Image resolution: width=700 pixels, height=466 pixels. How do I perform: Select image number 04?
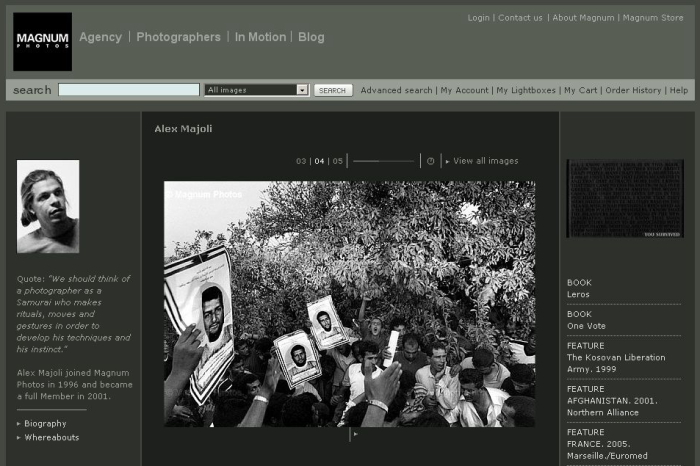click(x=319, y=161)
